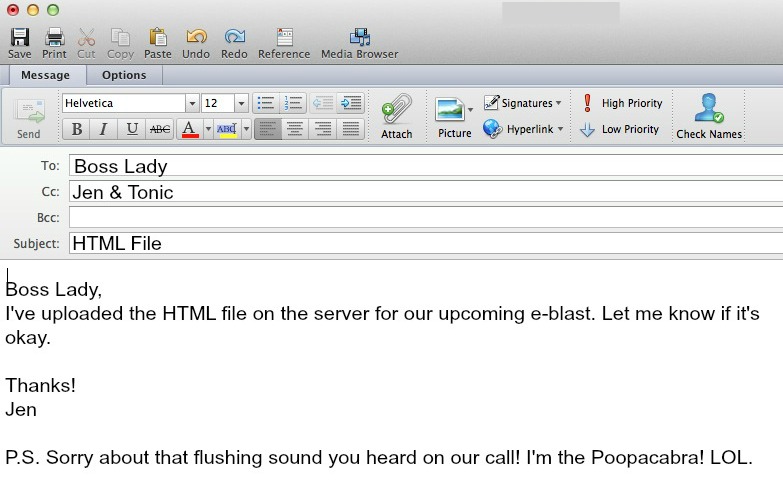Mark message as High Priority
This screenshot has width=783, height=497.
tap(621, 103)
